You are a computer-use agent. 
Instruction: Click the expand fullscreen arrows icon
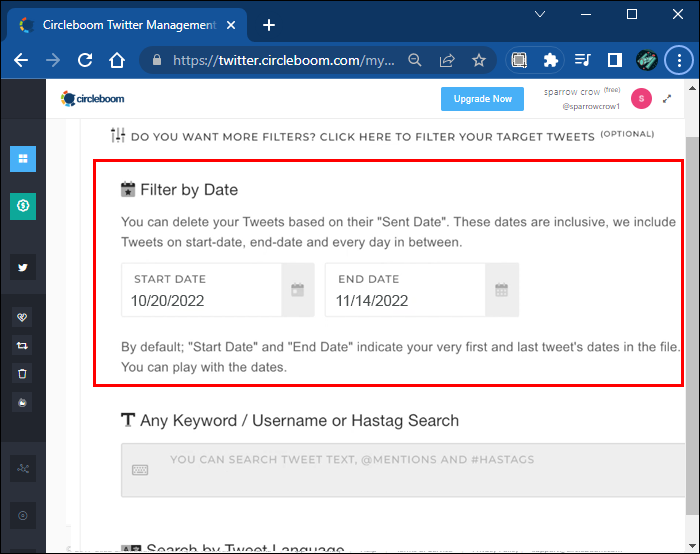(x=667, y=98)
